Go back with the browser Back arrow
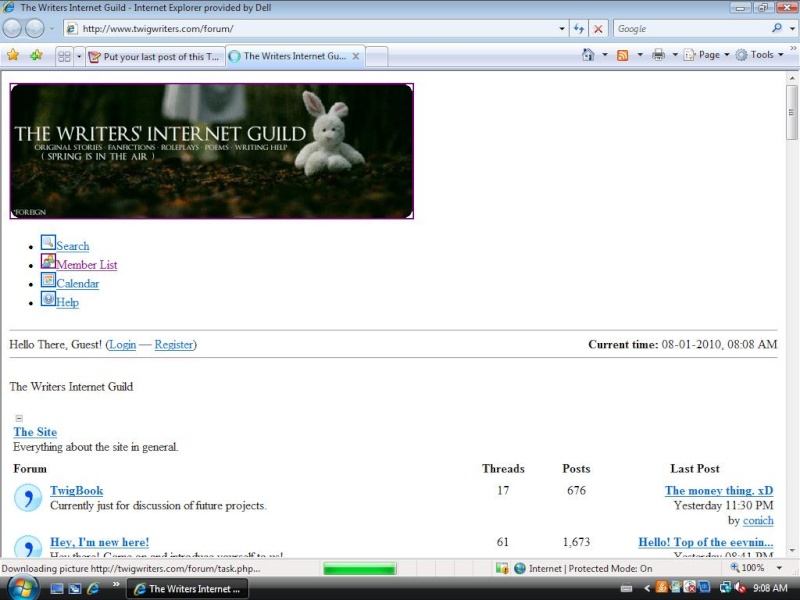 click(x=12, y=29)
